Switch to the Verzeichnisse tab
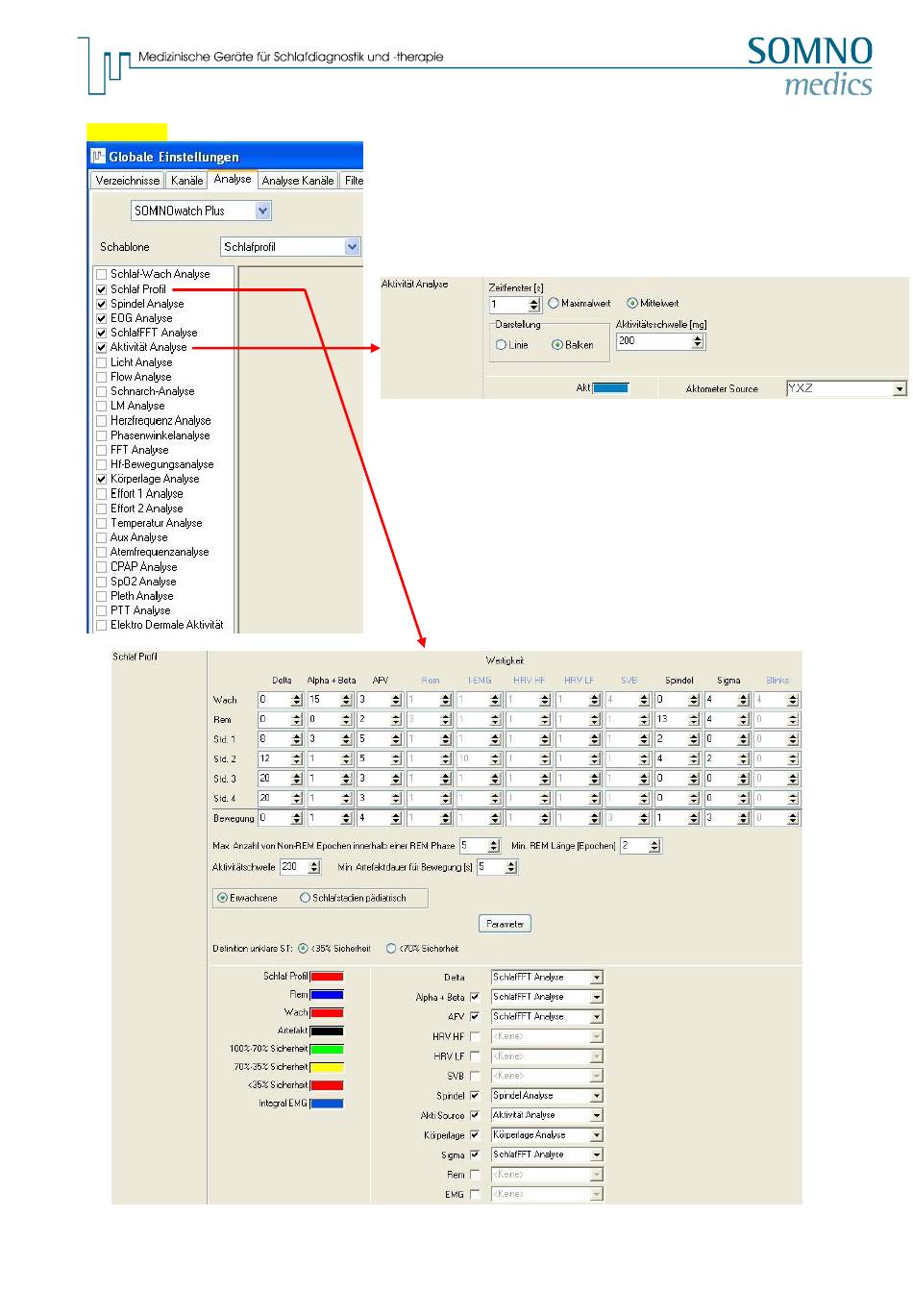 coord(127,181)
